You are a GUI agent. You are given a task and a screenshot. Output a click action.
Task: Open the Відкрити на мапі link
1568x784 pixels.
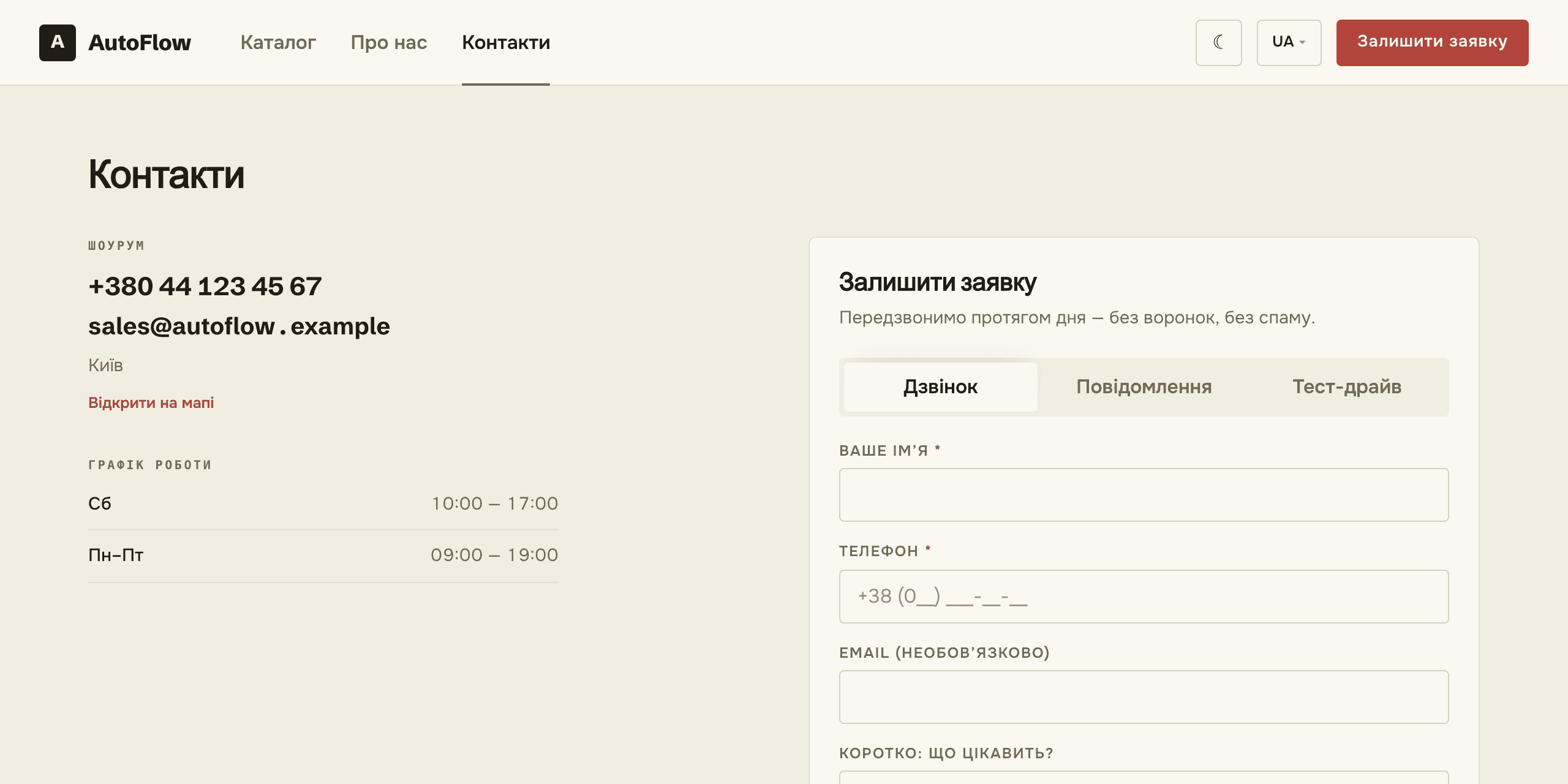[151, 402]
